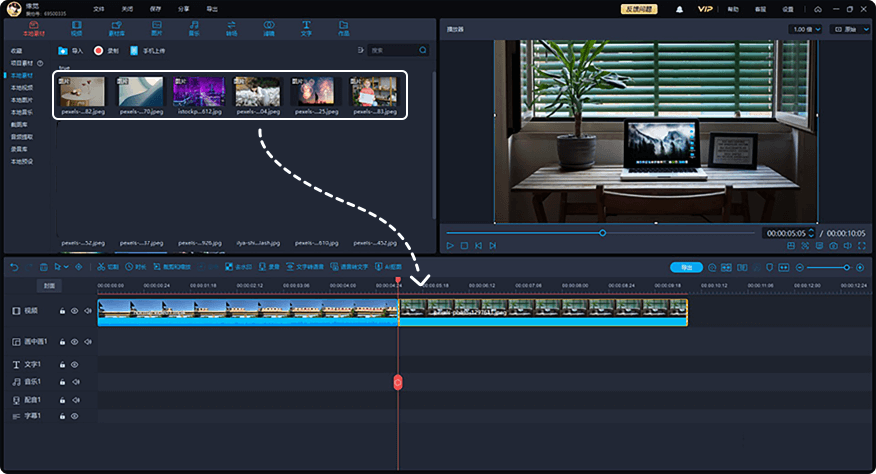Open the 滤镜 filters tab
876x474 pixels.
(269, 27)
